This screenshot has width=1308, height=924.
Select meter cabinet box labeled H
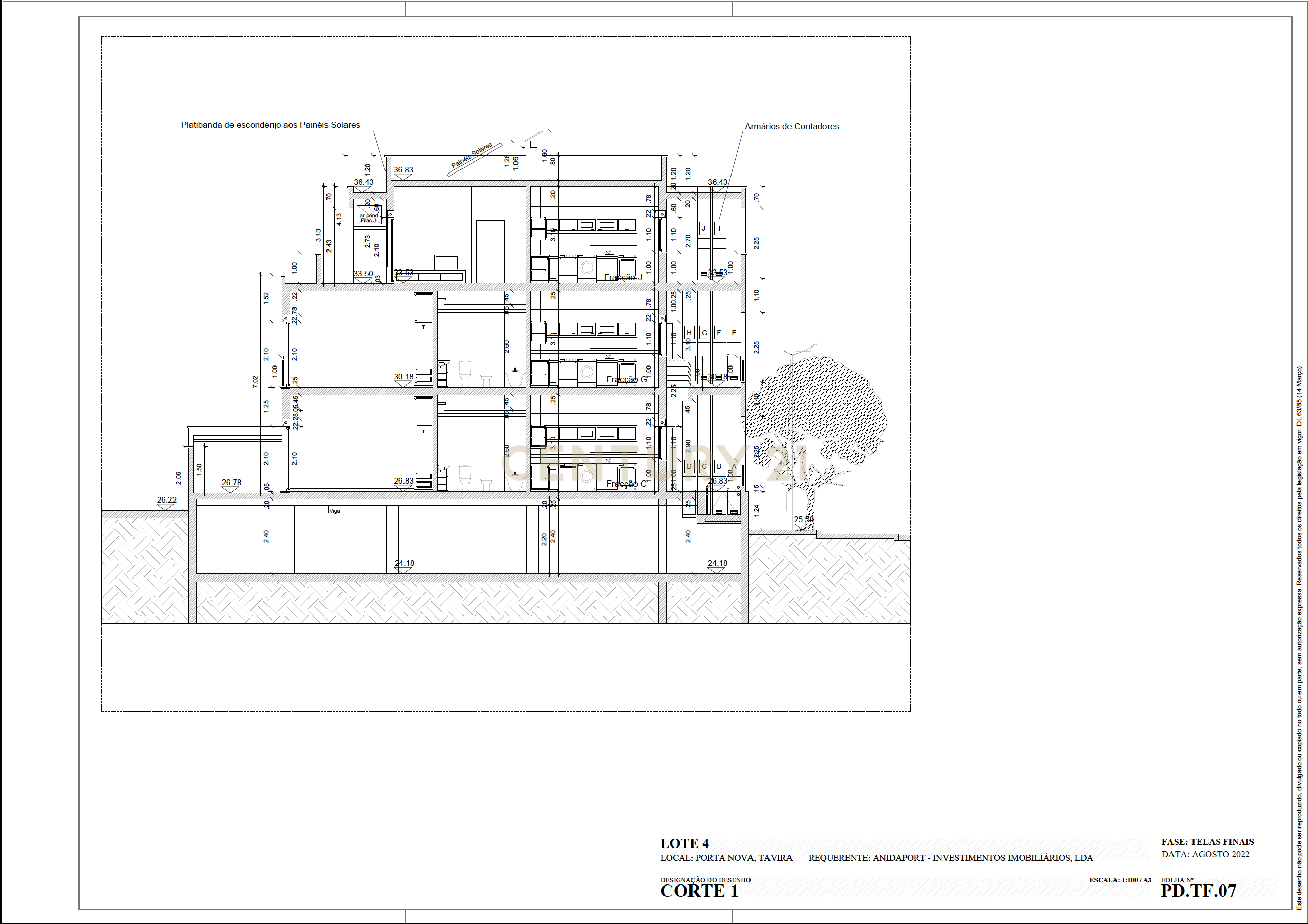[689, 333]
